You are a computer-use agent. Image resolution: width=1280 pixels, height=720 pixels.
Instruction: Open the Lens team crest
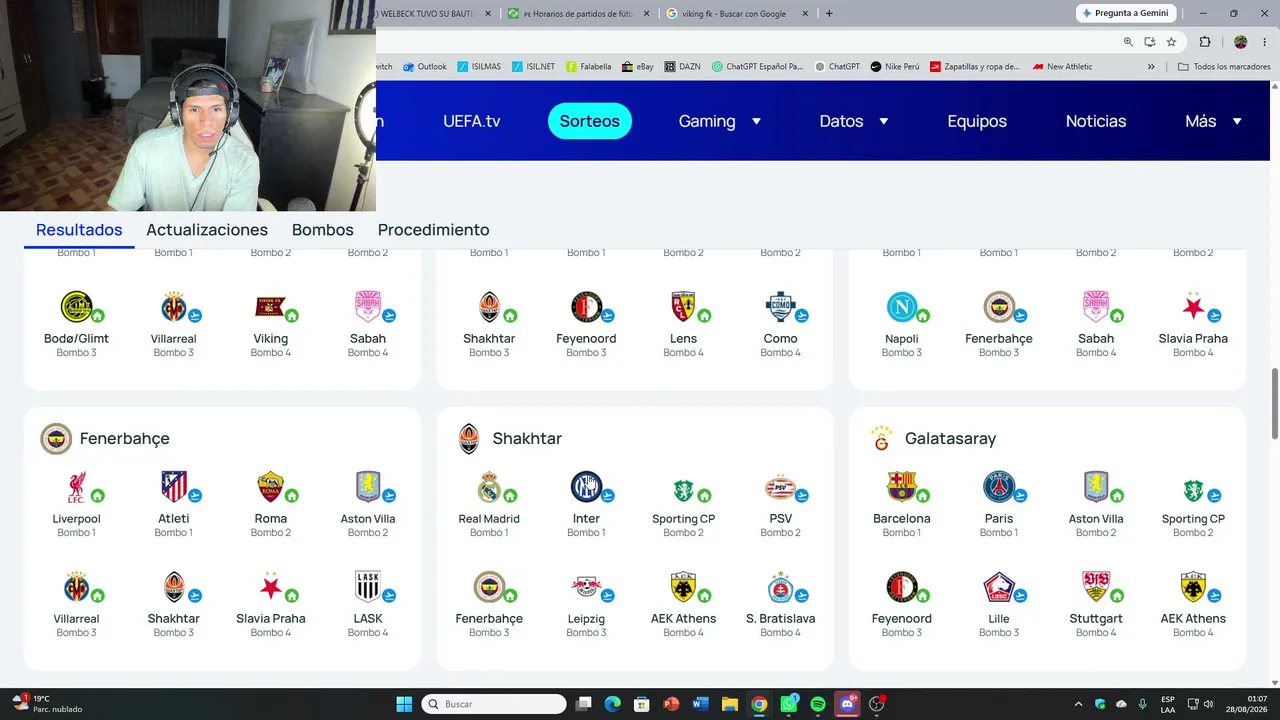click(683, 307)
